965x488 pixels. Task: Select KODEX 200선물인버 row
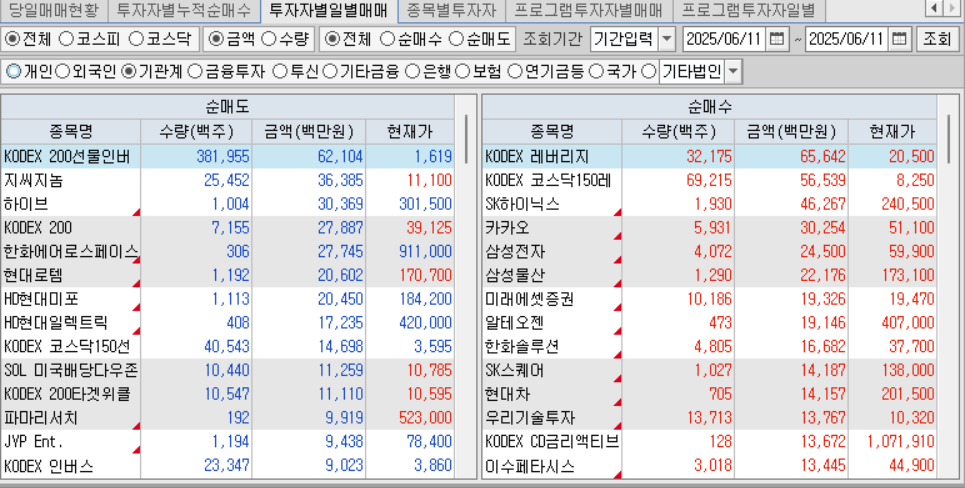click(x=228, y=156)
